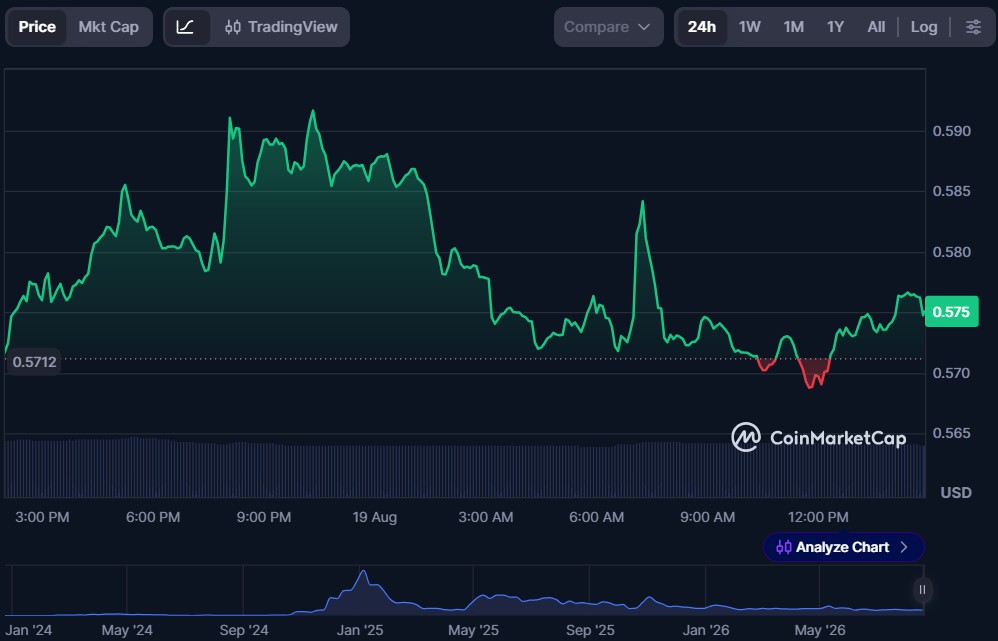Click the 12:00 PM time label

(x=818, y=517)
